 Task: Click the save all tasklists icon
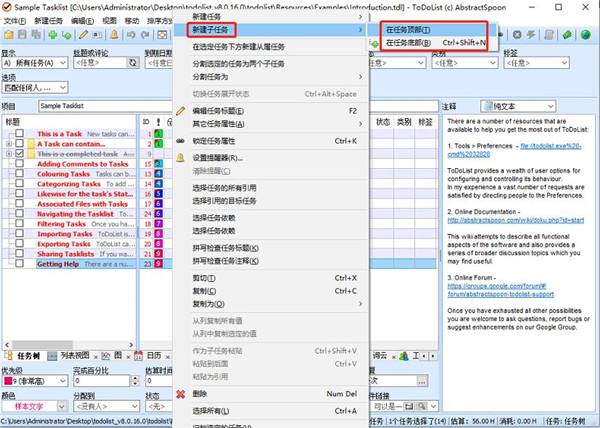36,35
